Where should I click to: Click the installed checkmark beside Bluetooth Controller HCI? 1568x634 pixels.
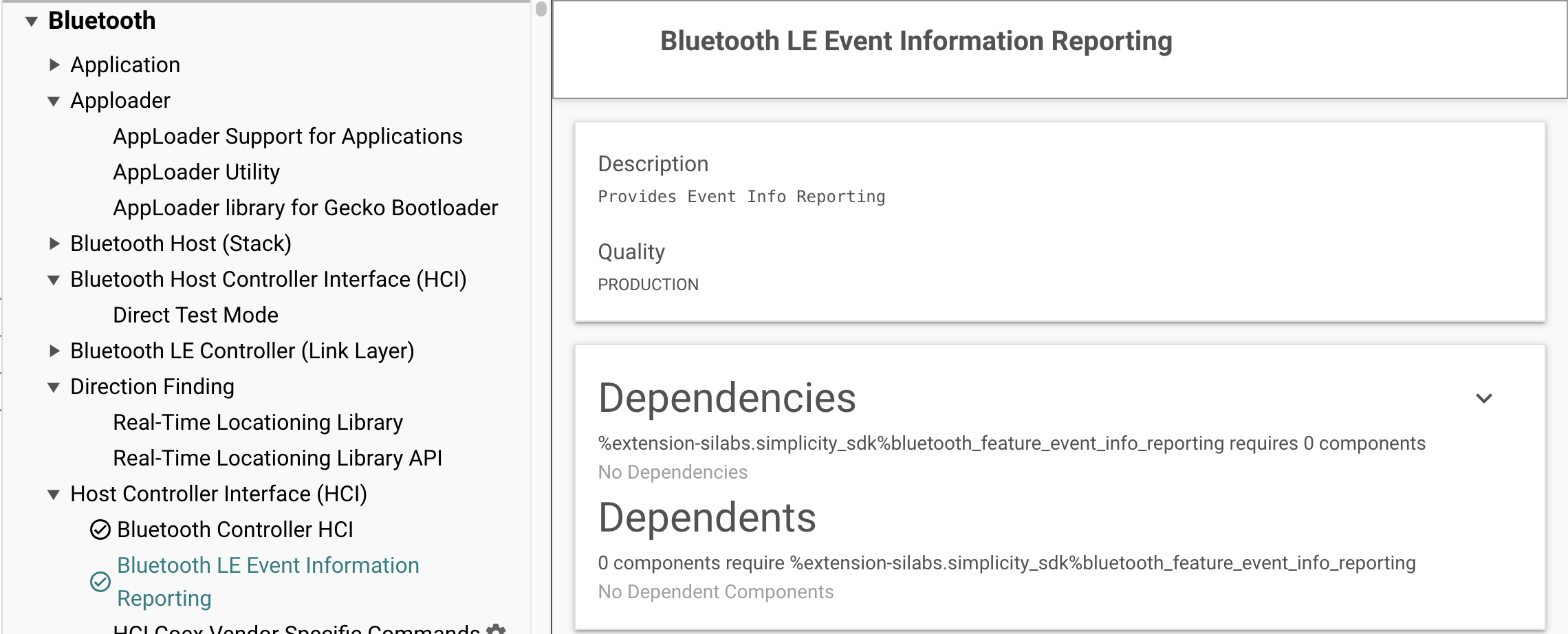(100, 529)
